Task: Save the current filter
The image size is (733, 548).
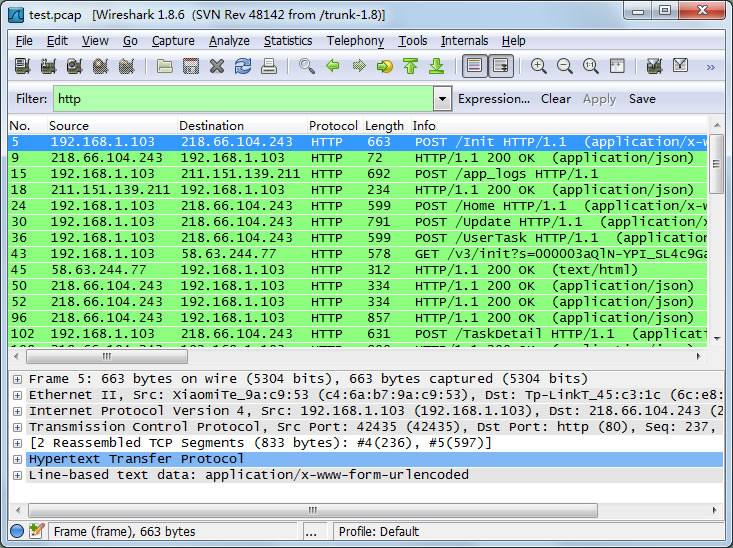Action: (642, 99)
